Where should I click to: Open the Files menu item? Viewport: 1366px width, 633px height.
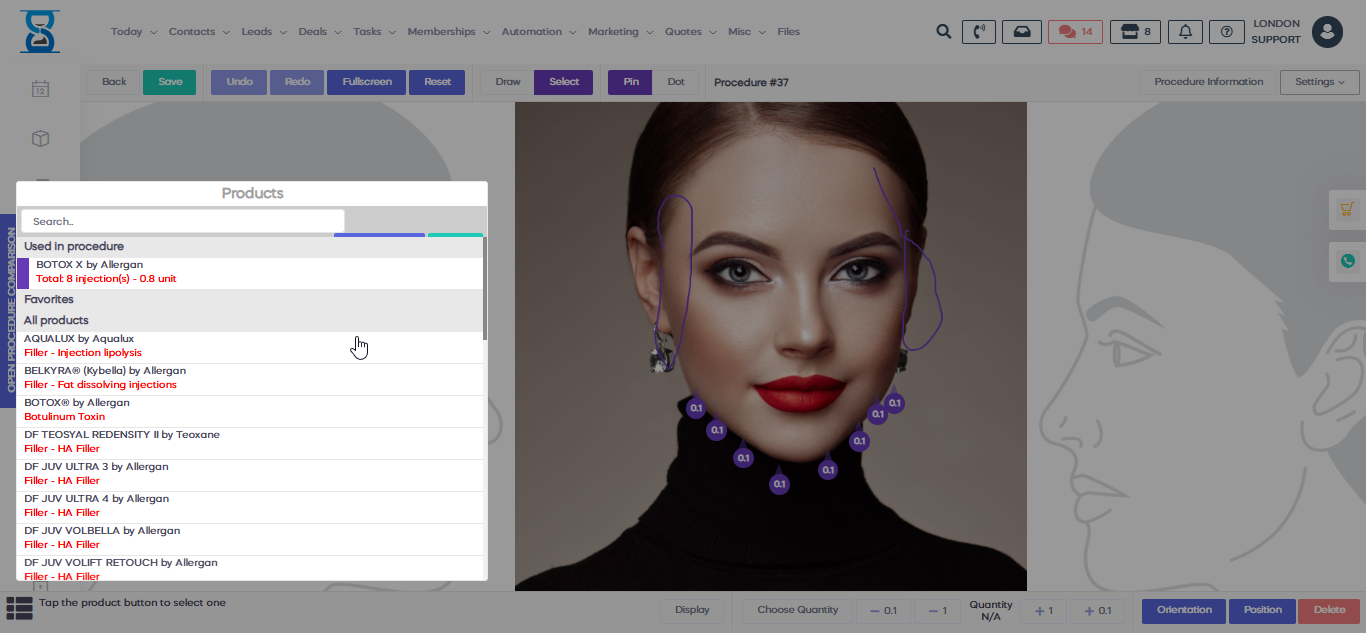click(788, 32)
